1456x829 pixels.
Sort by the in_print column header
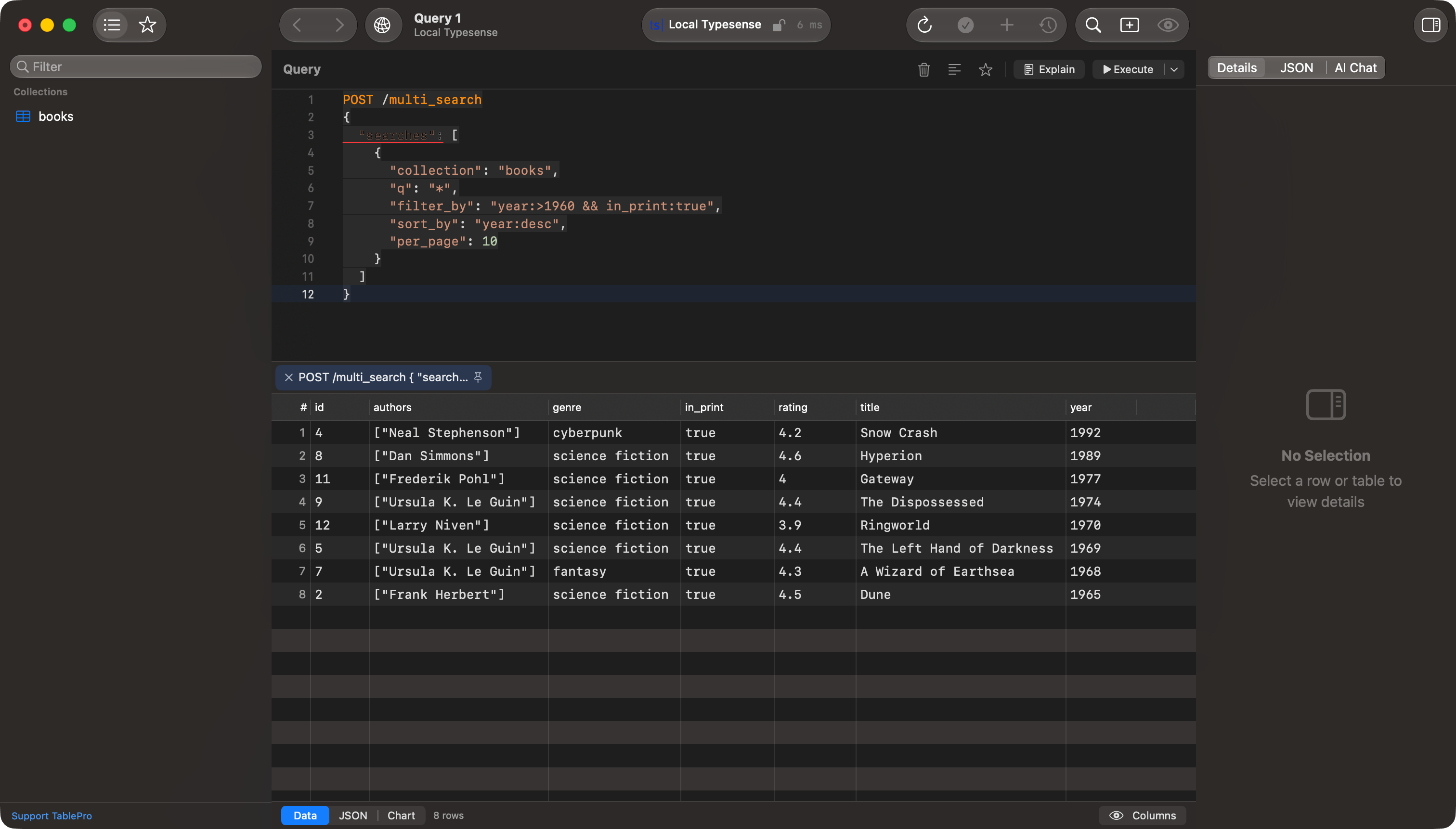point(727,408)
